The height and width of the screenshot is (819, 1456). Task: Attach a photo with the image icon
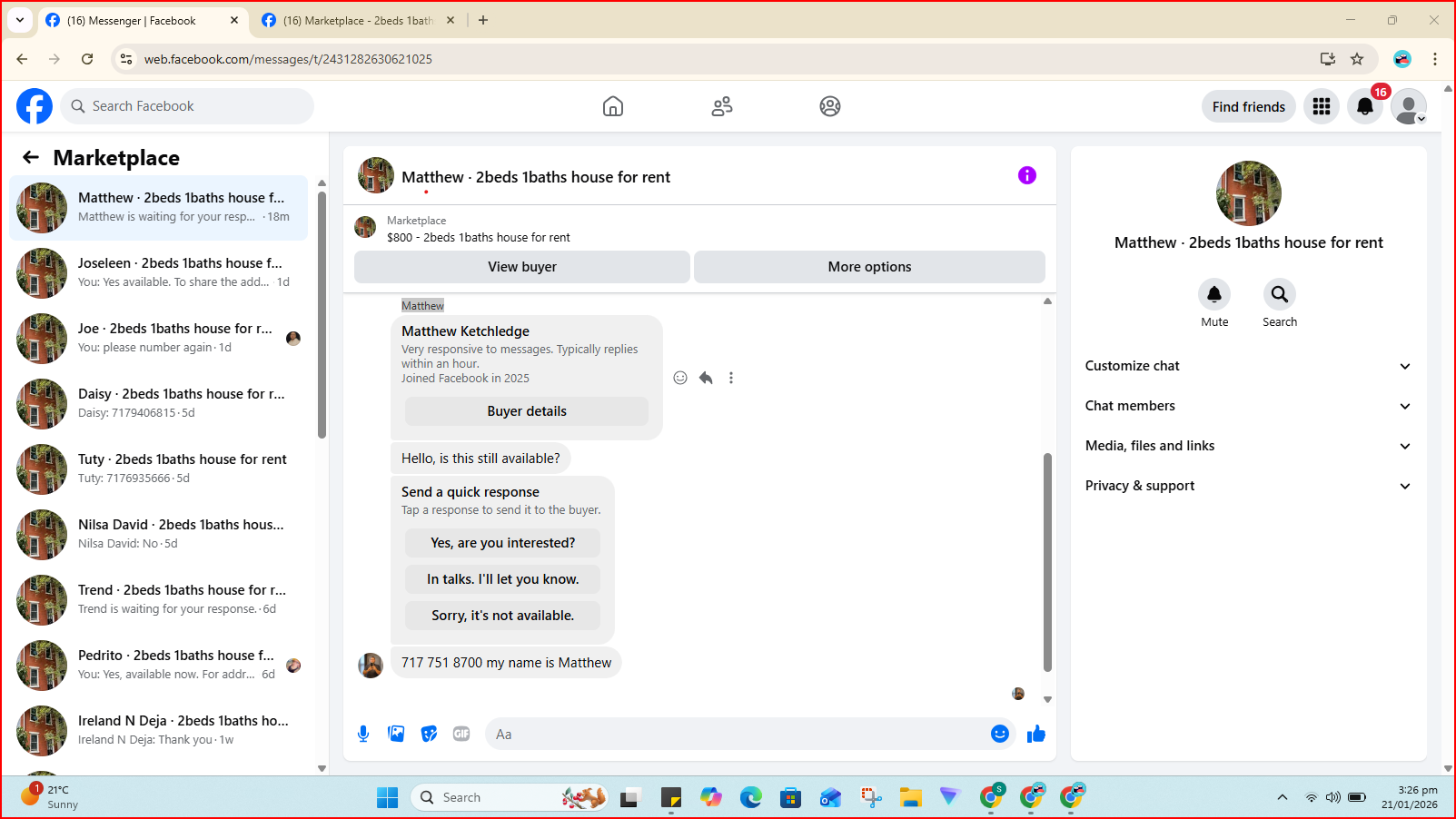tap(396, 734)
